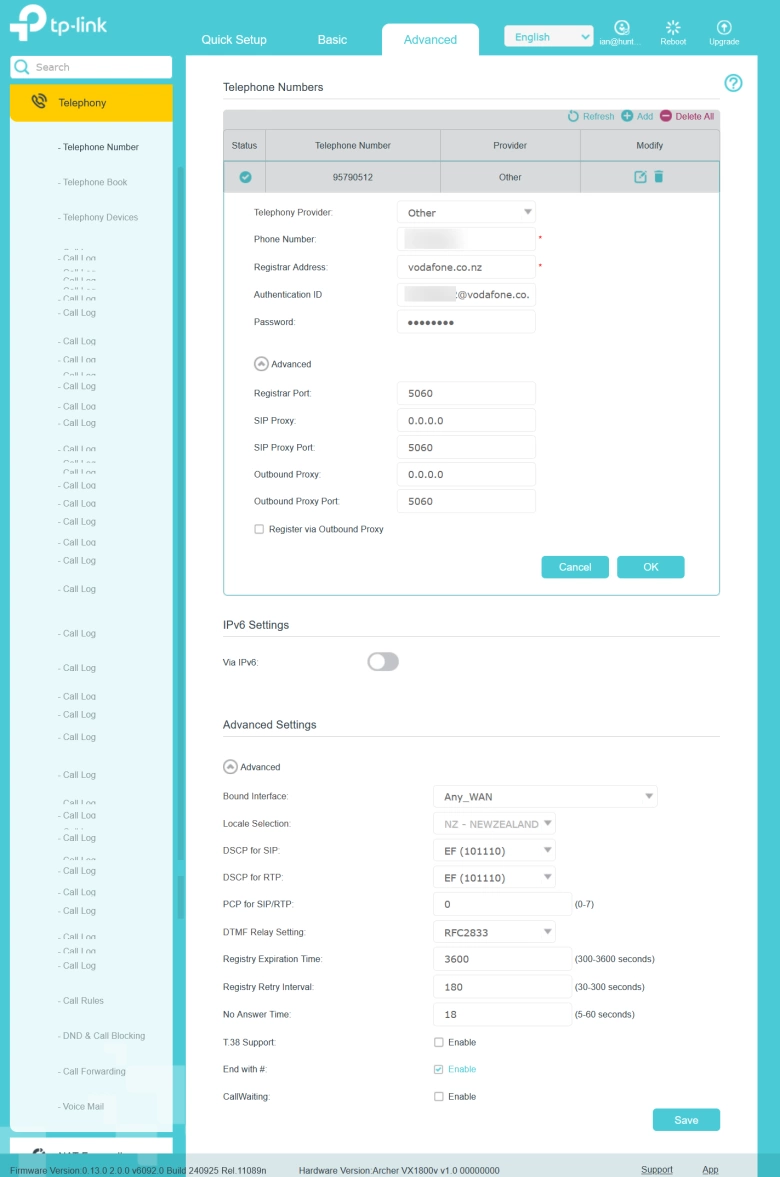Open DND & Call Blocking submenu
The image size is (780, 1177).
click(x=101, y=1036)
